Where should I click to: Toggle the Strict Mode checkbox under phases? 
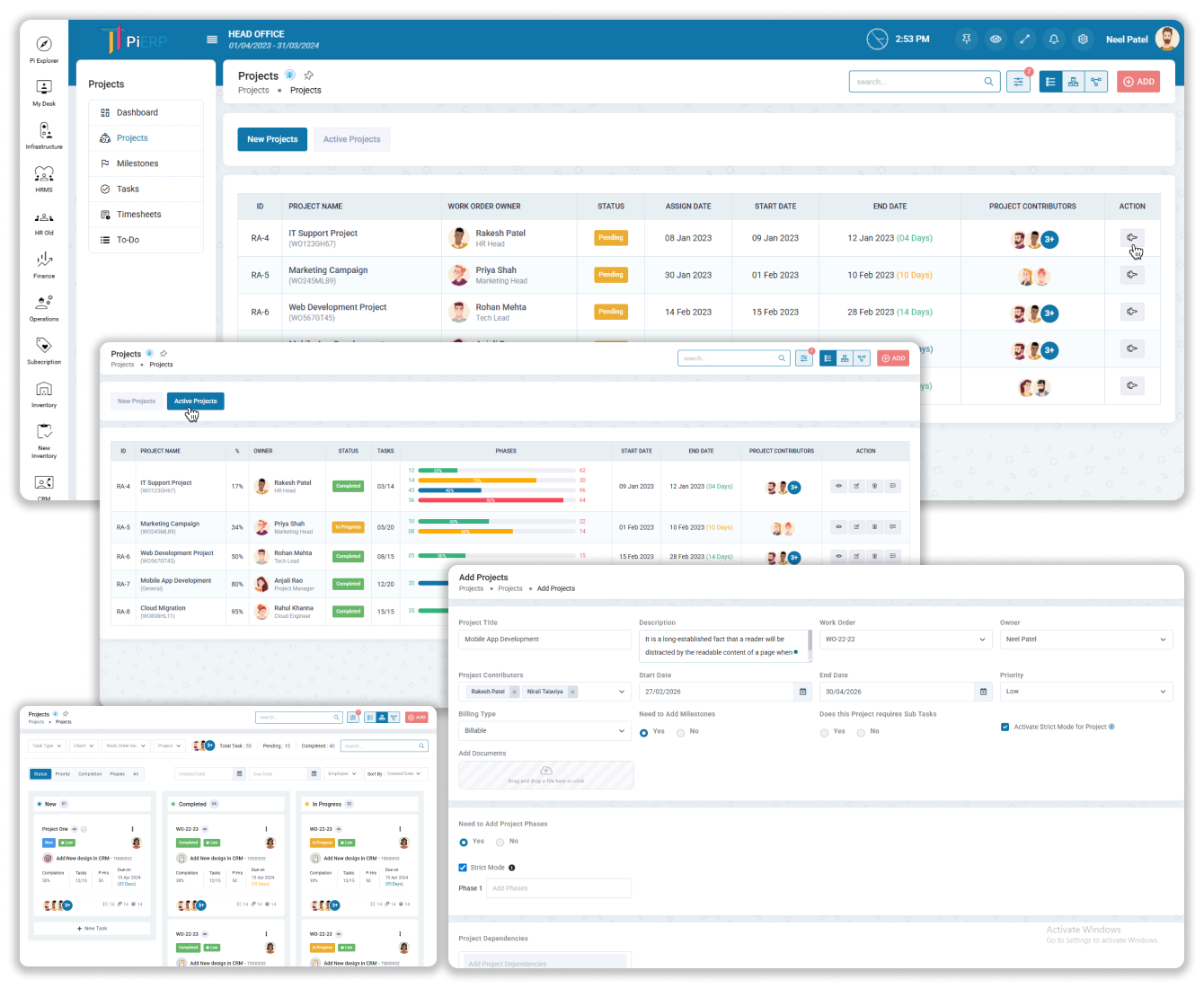463,868
